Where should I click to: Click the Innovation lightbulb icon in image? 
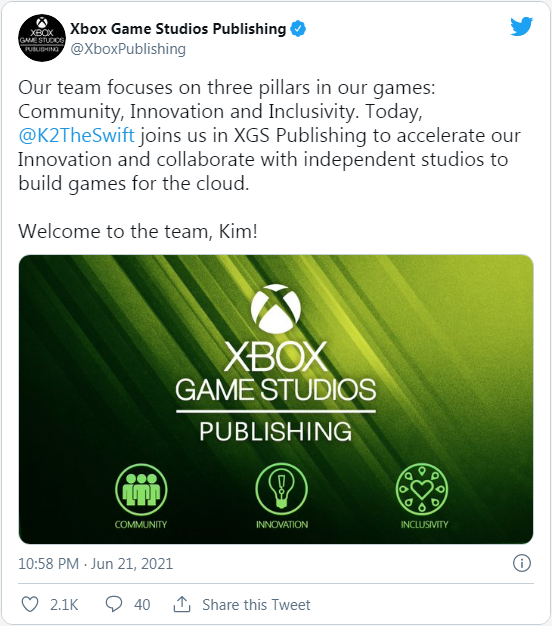click(x=282, y=489)
